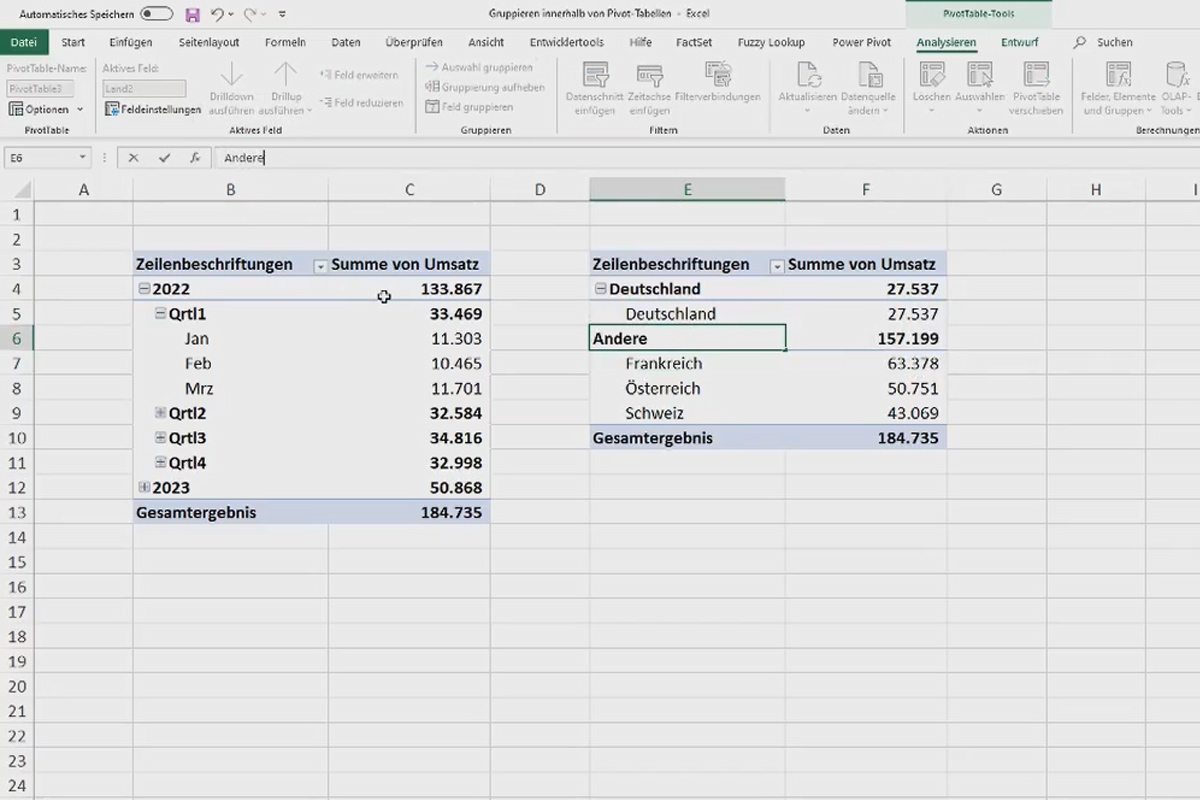Click Drillup ausführen arrow icon
Screen dimensions: 1200x800
click(286, 75)
